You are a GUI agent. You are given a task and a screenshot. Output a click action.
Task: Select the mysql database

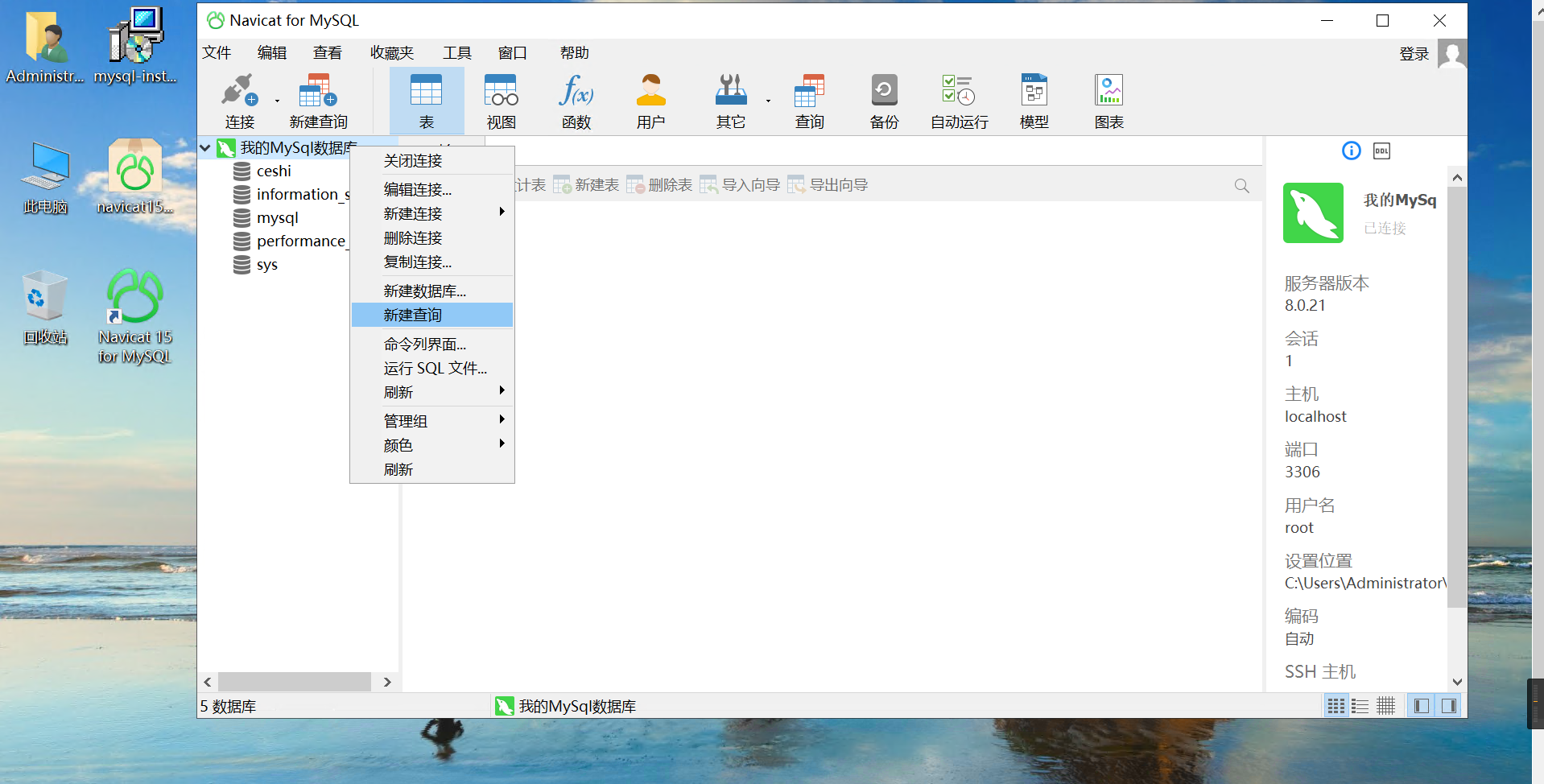[277, 218]
